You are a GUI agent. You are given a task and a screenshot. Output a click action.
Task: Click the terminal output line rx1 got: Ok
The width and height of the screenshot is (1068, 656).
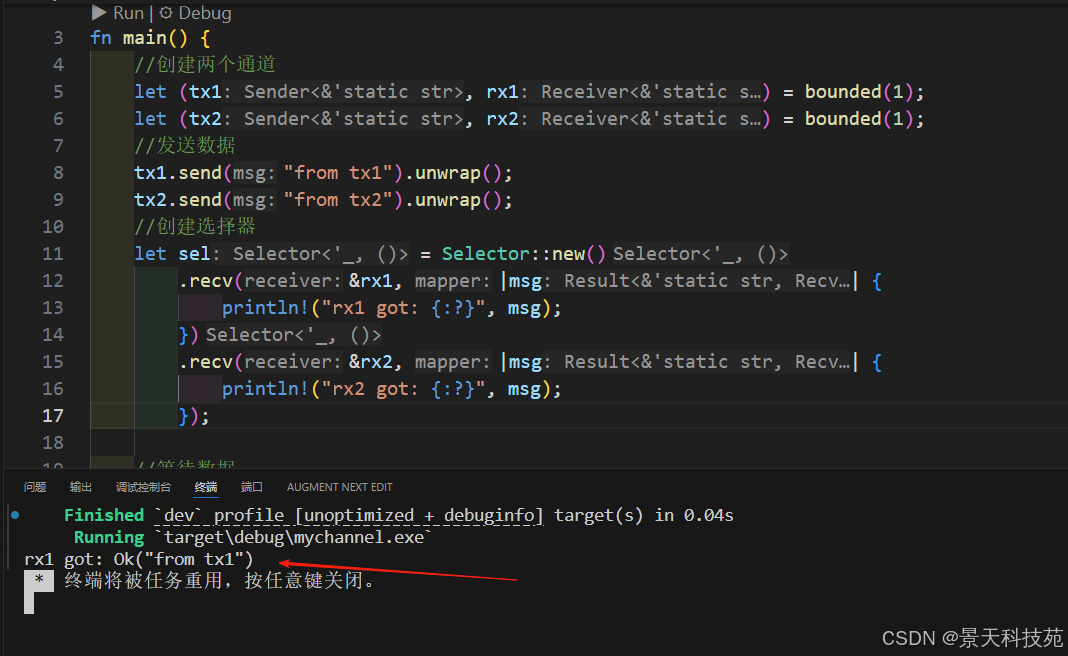139,559
